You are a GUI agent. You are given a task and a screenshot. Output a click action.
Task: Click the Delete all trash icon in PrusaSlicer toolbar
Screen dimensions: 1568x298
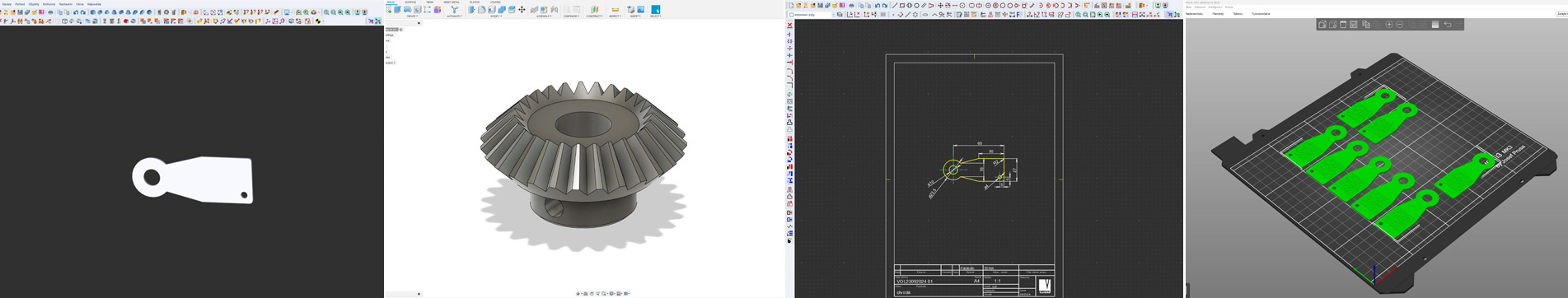tap(1343, 25)
